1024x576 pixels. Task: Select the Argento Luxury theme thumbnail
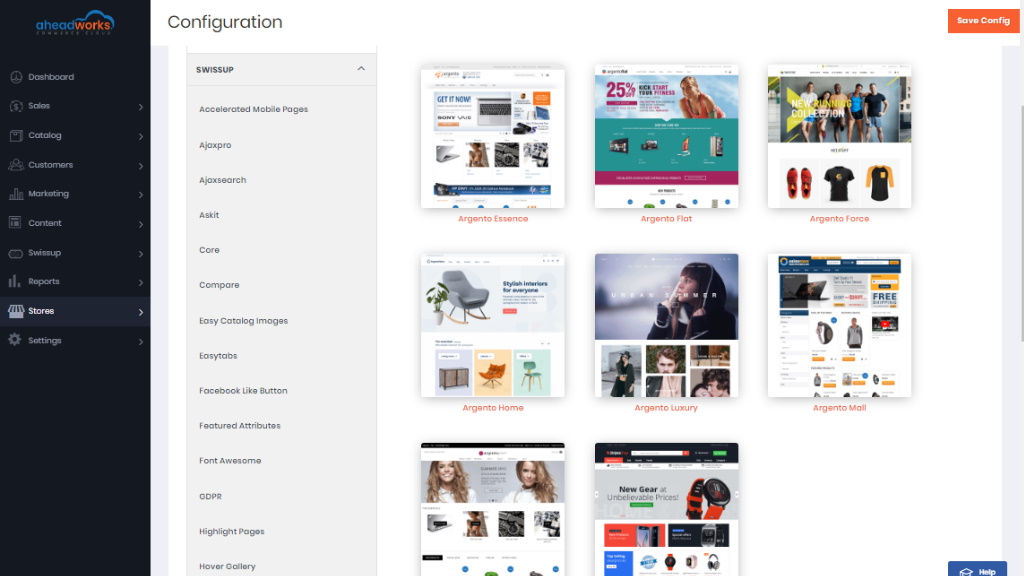coord(666,325)
